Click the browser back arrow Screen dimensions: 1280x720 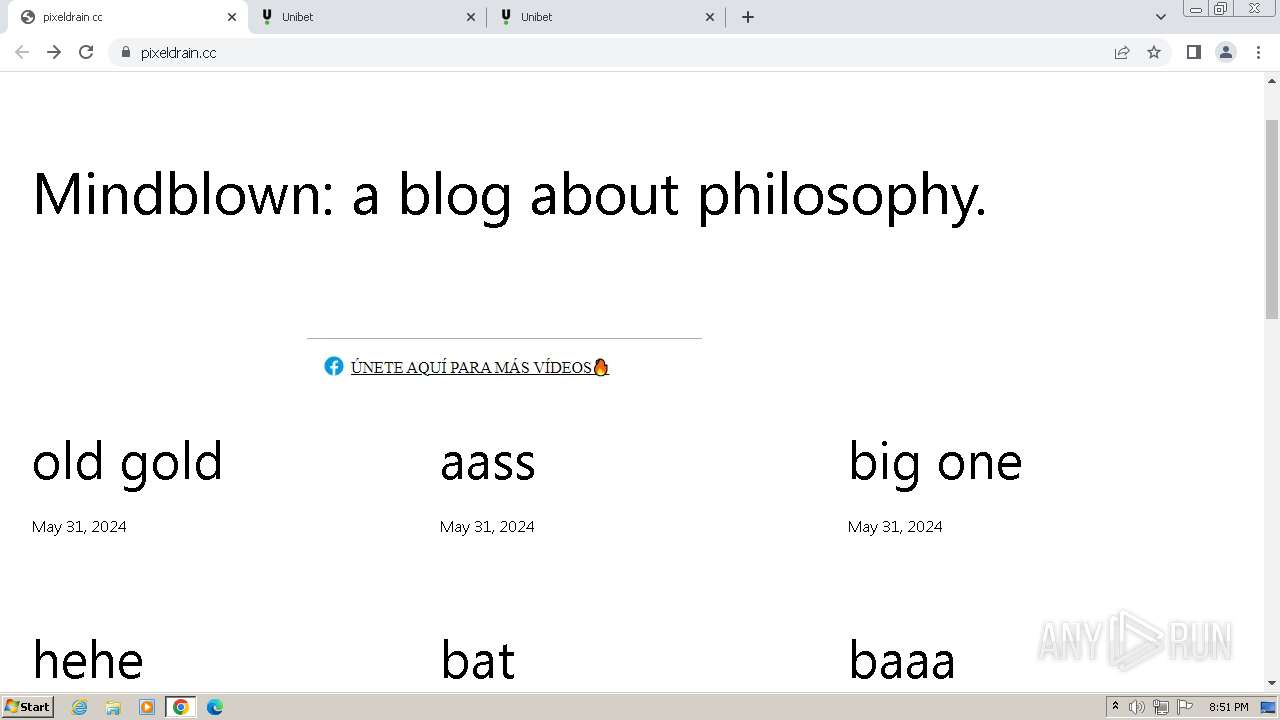[x=22, y=52]
